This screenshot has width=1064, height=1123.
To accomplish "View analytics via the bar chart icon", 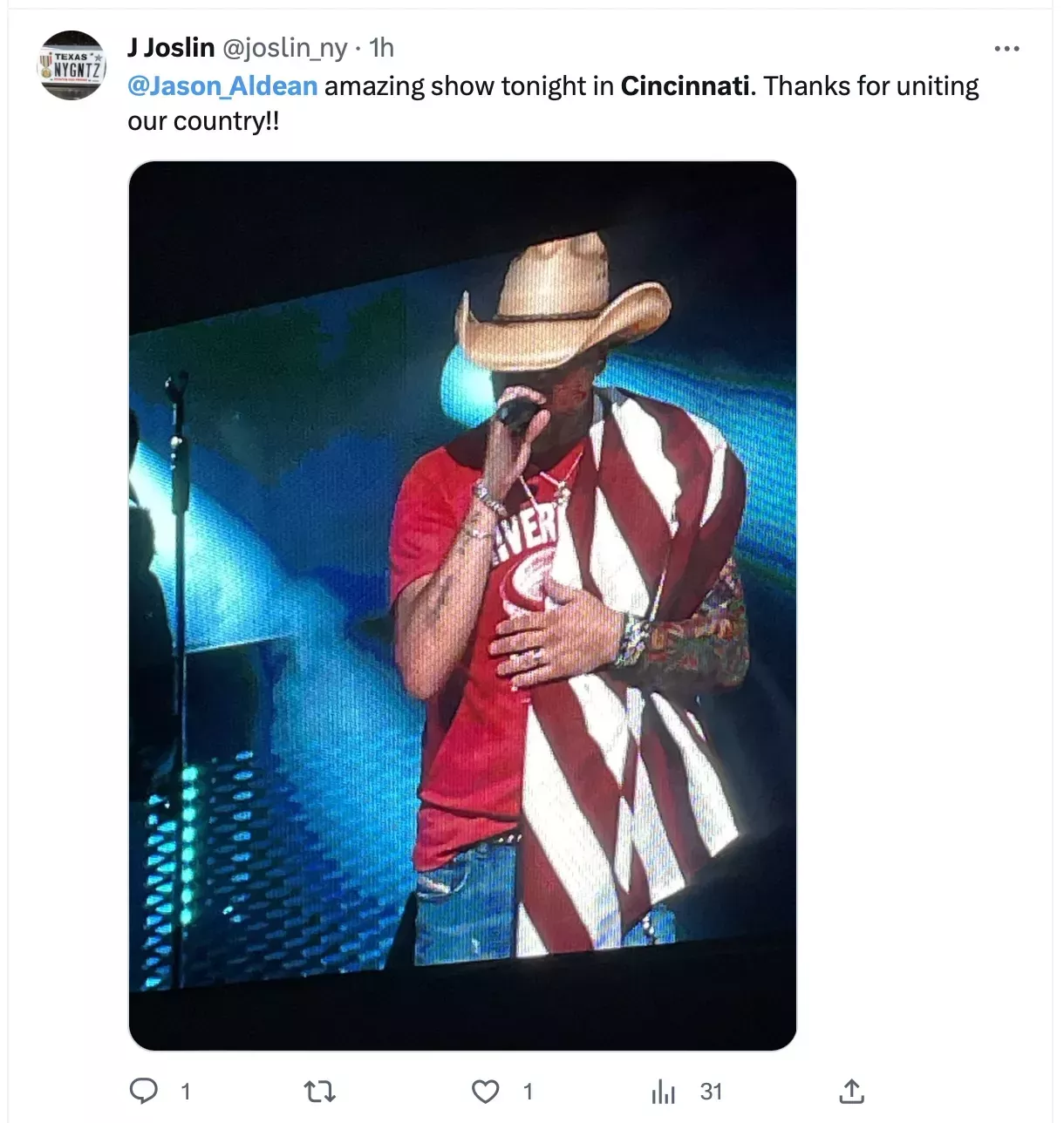I will pyautogui.click(x=664, y=1091).
